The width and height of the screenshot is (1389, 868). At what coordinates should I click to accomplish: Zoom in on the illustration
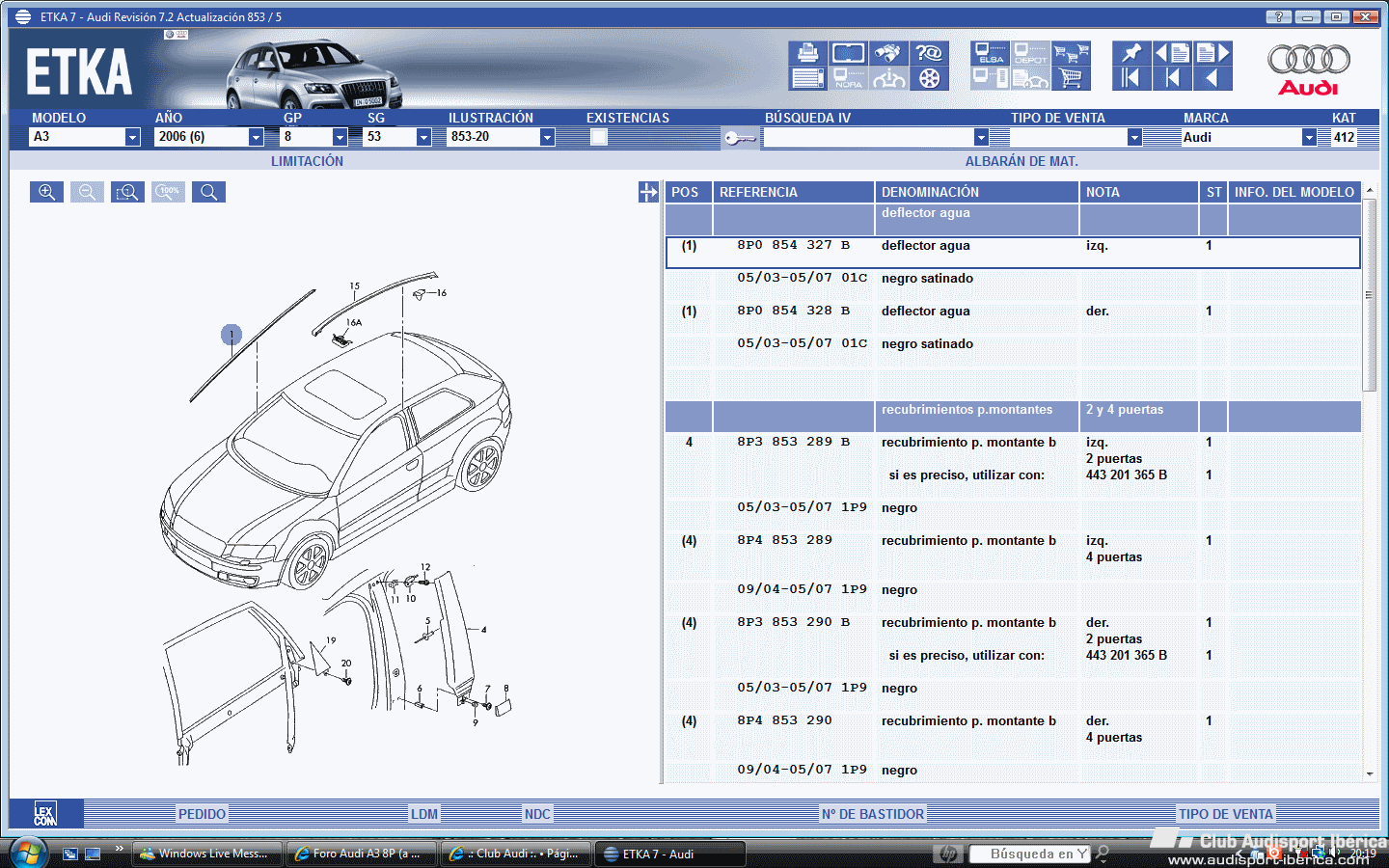click(46, 192)
